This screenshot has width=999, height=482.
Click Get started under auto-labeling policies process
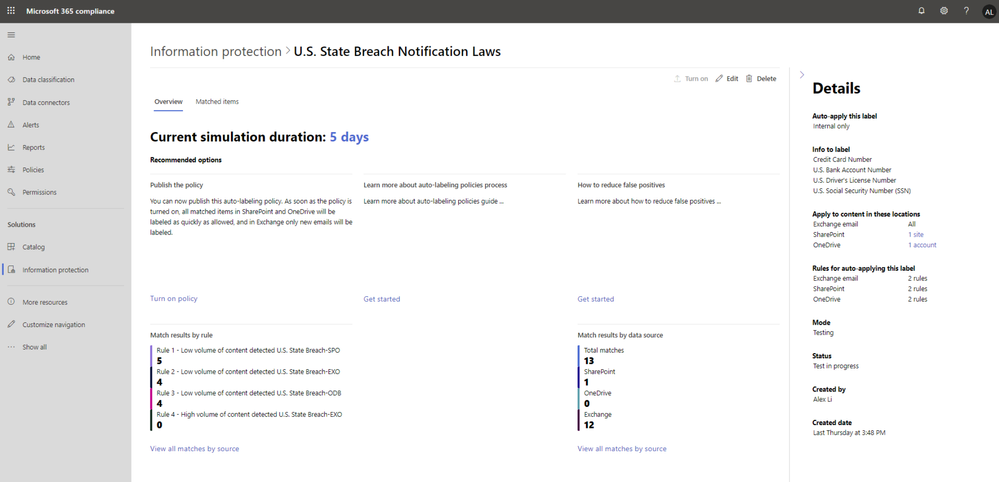click(382, 299)
